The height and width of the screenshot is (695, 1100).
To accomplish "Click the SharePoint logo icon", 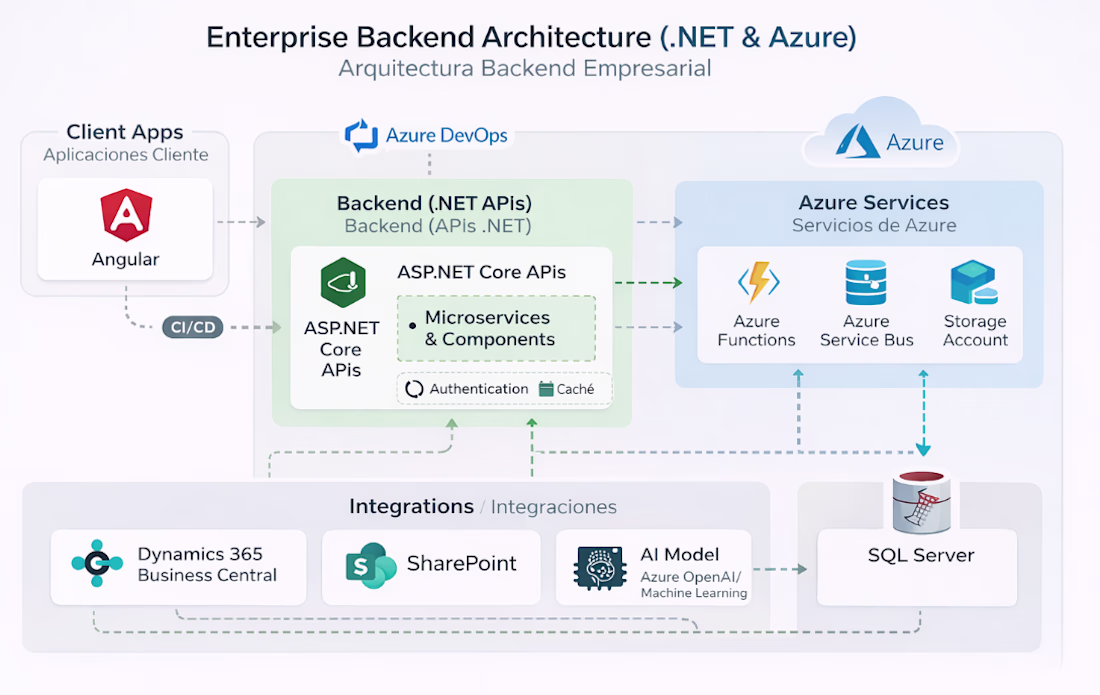I will point(370,565).
